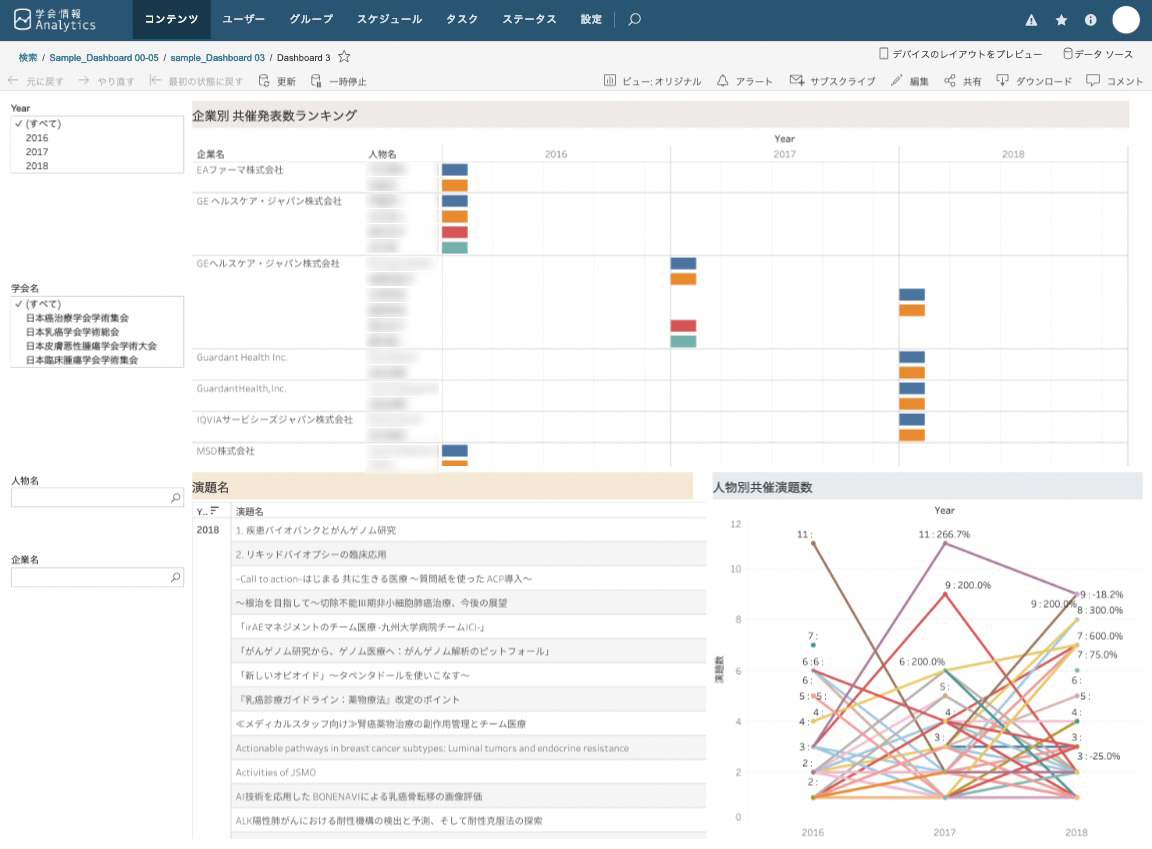
Task: Click the 更新 refresh icon
Action: pyautogui.click(x=264, y=81)
